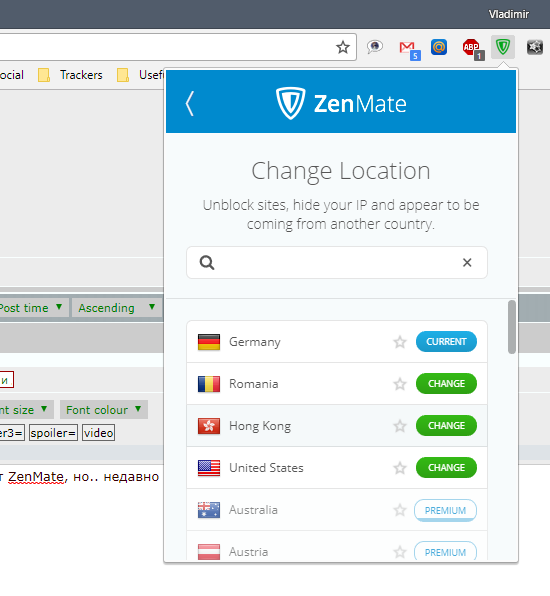Click the search magnifier icon
The height and width of the screenshot is (596, 550).
point(207,262)
